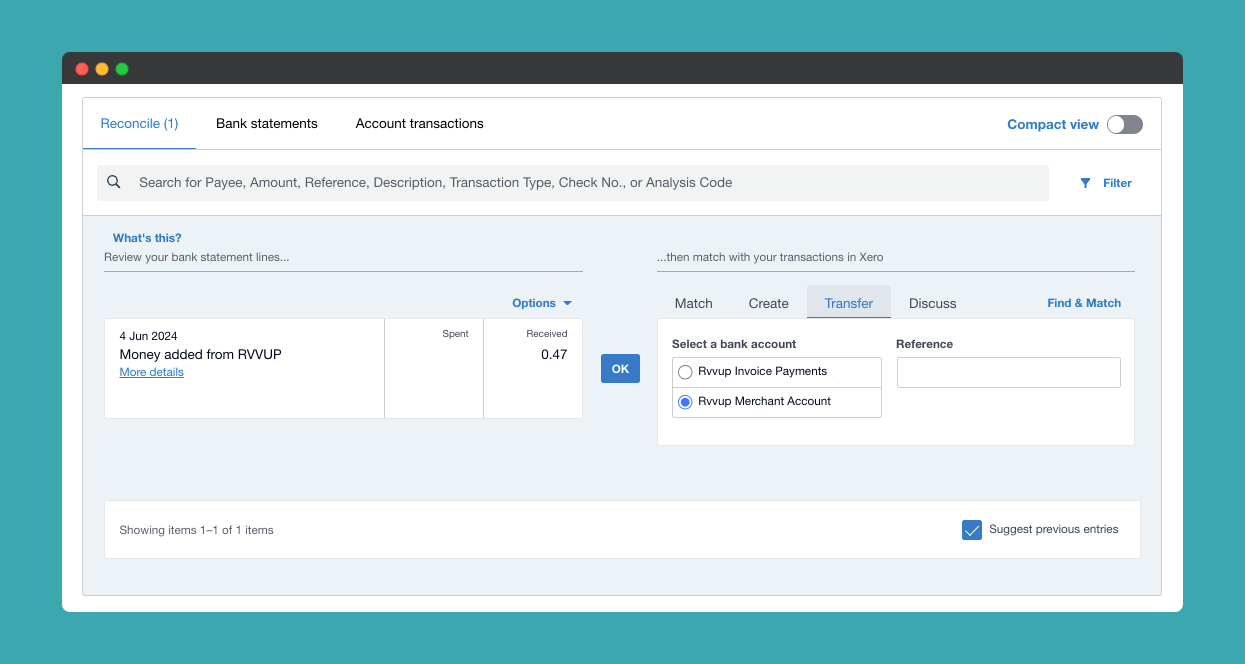The height and width of the screenshot is (664, 1245).
Task: Click into the Reference input field
Action: 1008,372
